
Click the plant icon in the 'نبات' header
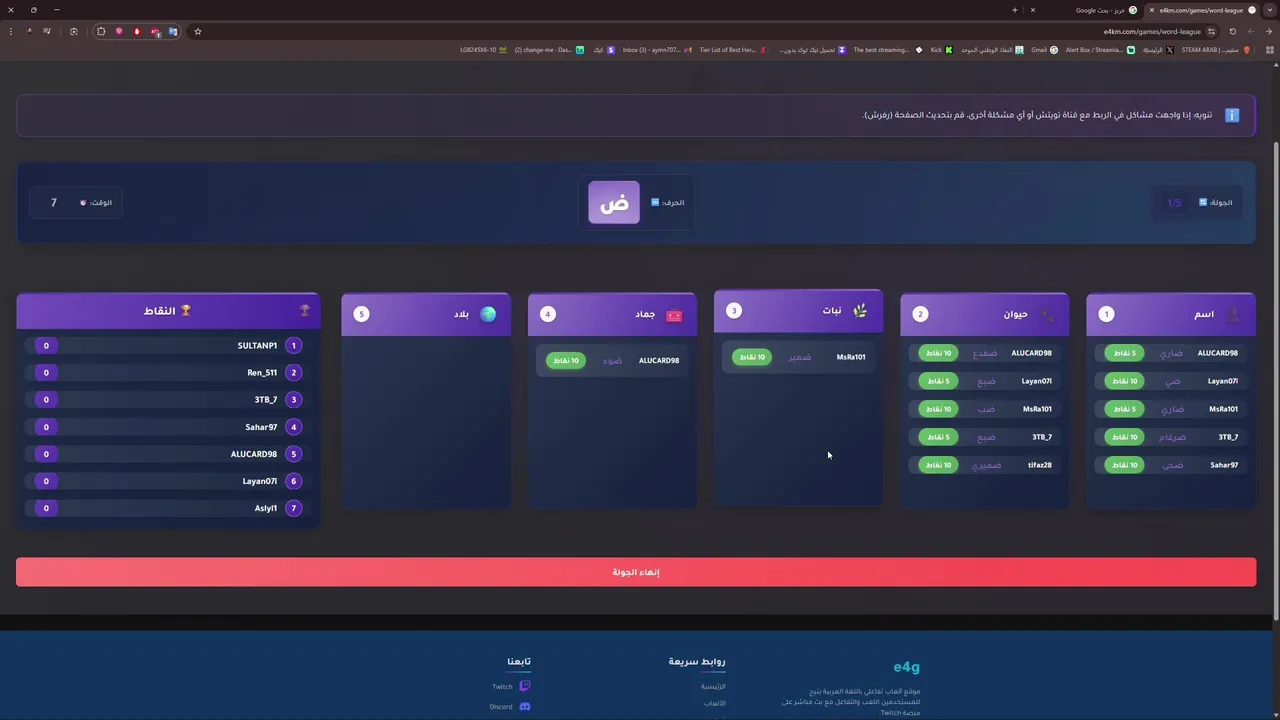pyautogui.click(x=860, y=311)
